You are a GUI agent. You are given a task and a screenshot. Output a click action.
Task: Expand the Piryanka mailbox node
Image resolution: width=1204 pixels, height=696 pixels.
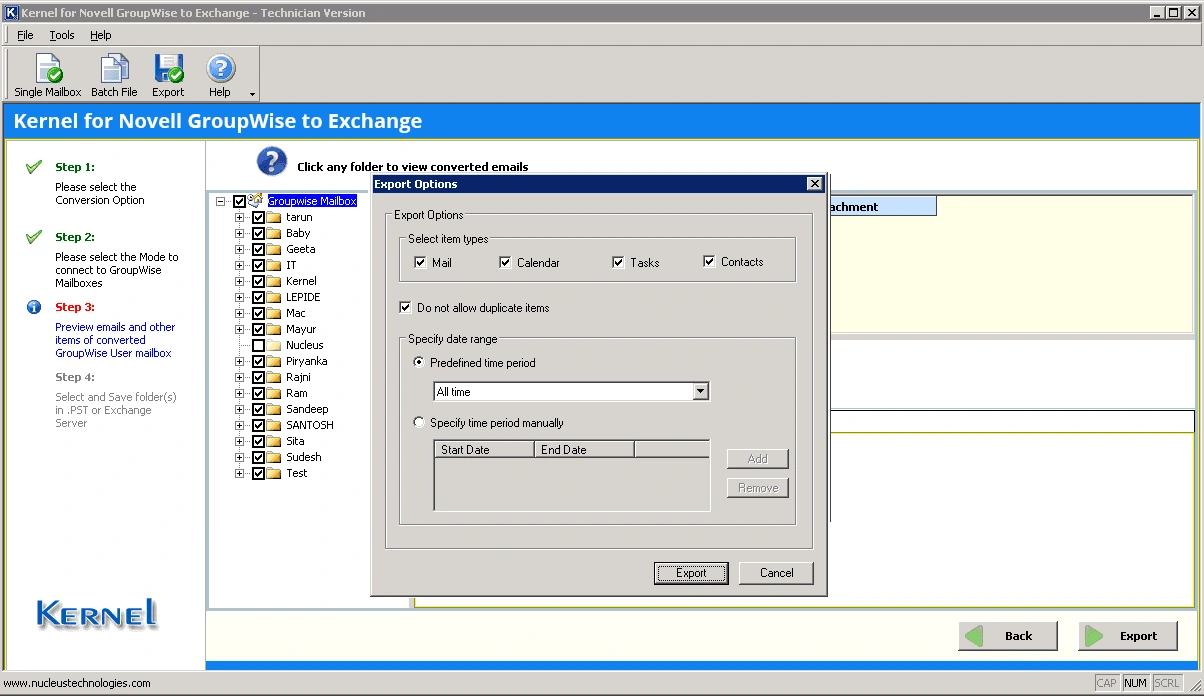point(239,361)
